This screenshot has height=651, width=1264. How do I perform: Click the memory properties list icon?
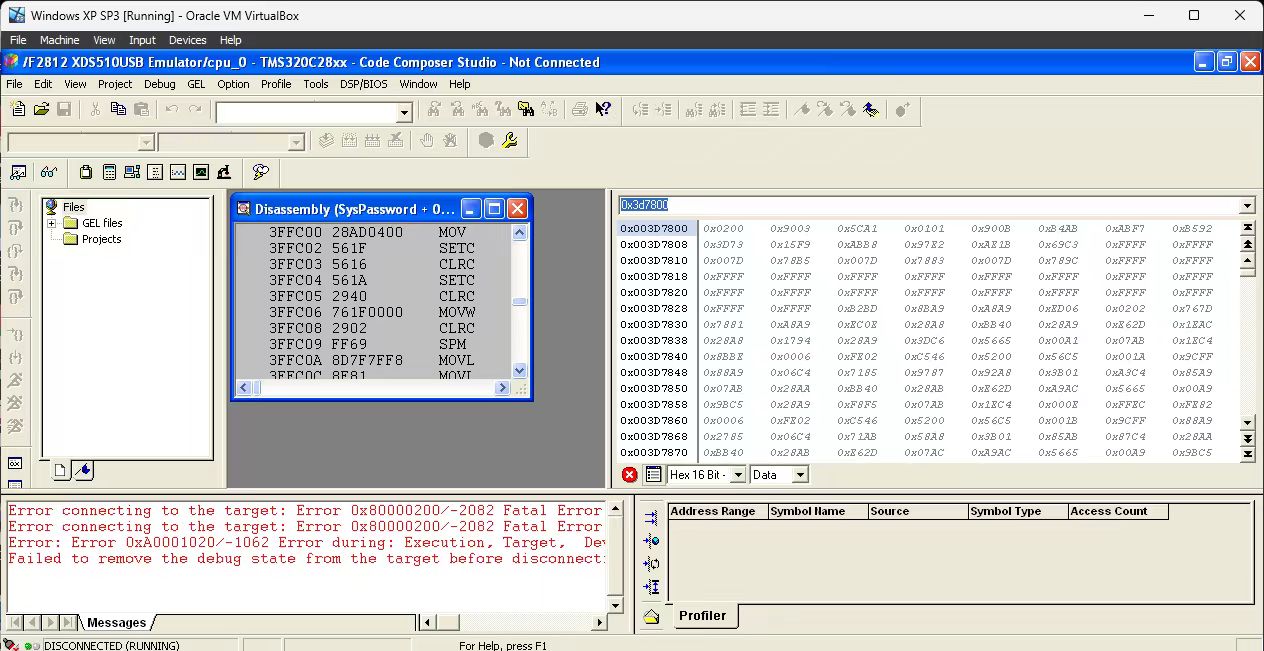coord(653,475)
